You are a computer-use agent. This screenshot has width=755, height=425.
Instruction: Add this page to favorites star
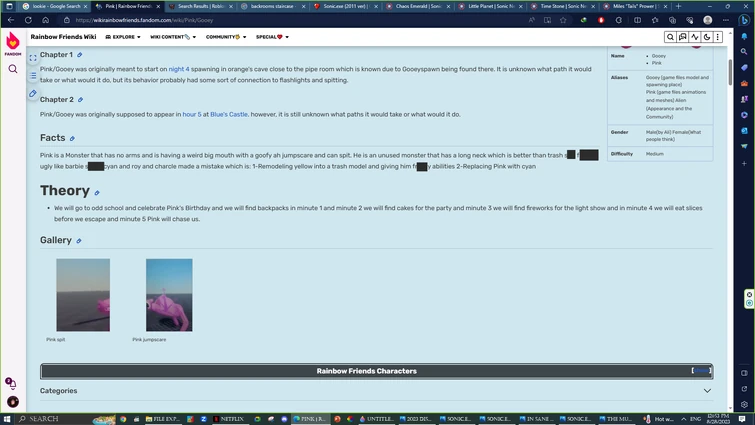click(x=563, y=20)
